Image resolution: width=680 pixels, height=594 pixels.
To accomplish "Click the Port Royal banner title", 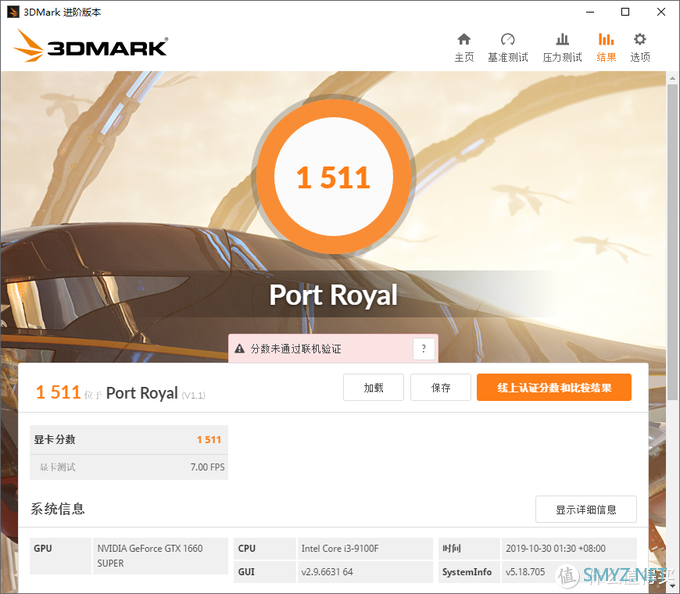I will click(333, 295).
